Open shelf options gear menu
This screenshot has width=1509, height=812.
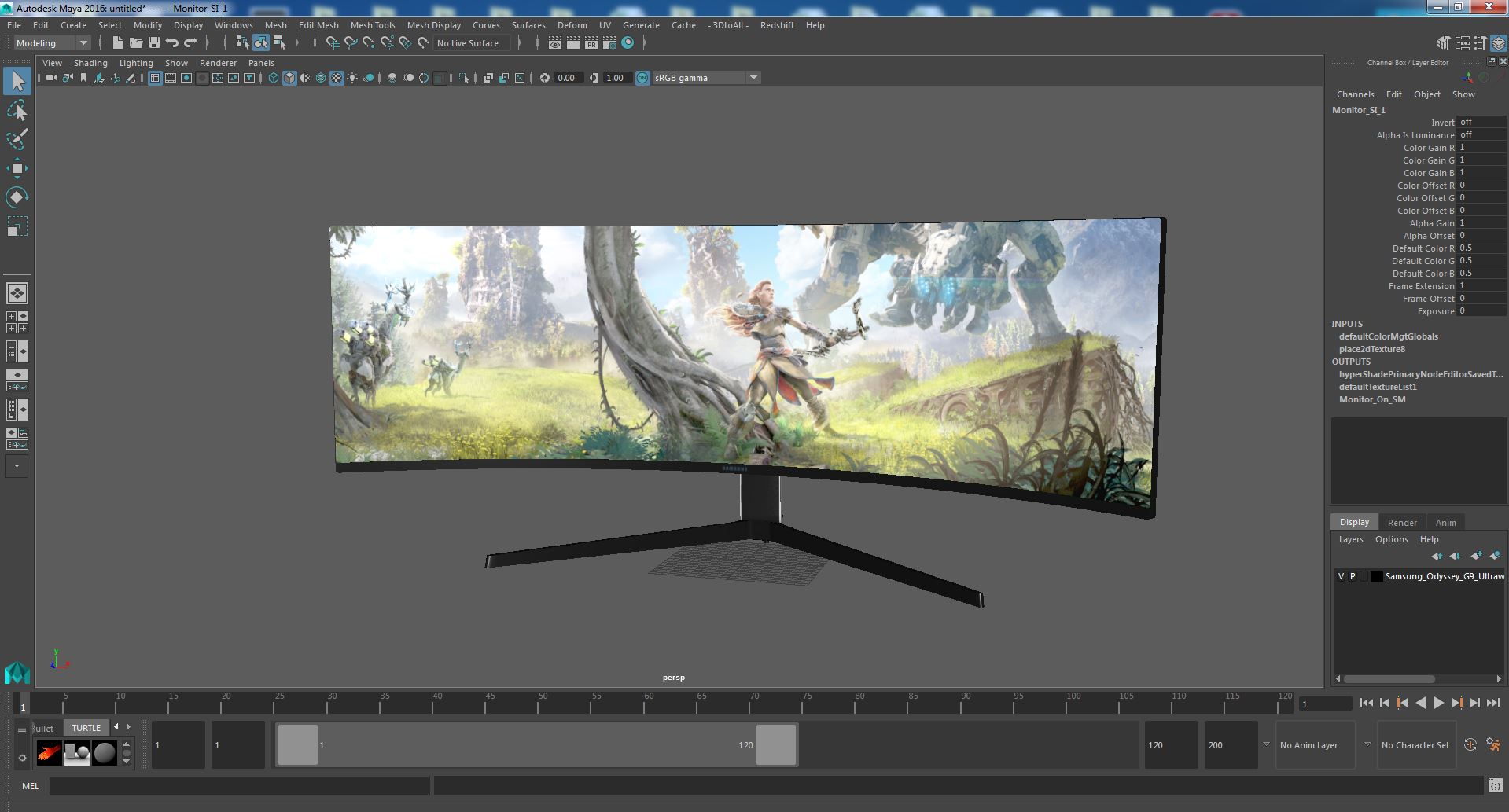[x=22, y=758]
